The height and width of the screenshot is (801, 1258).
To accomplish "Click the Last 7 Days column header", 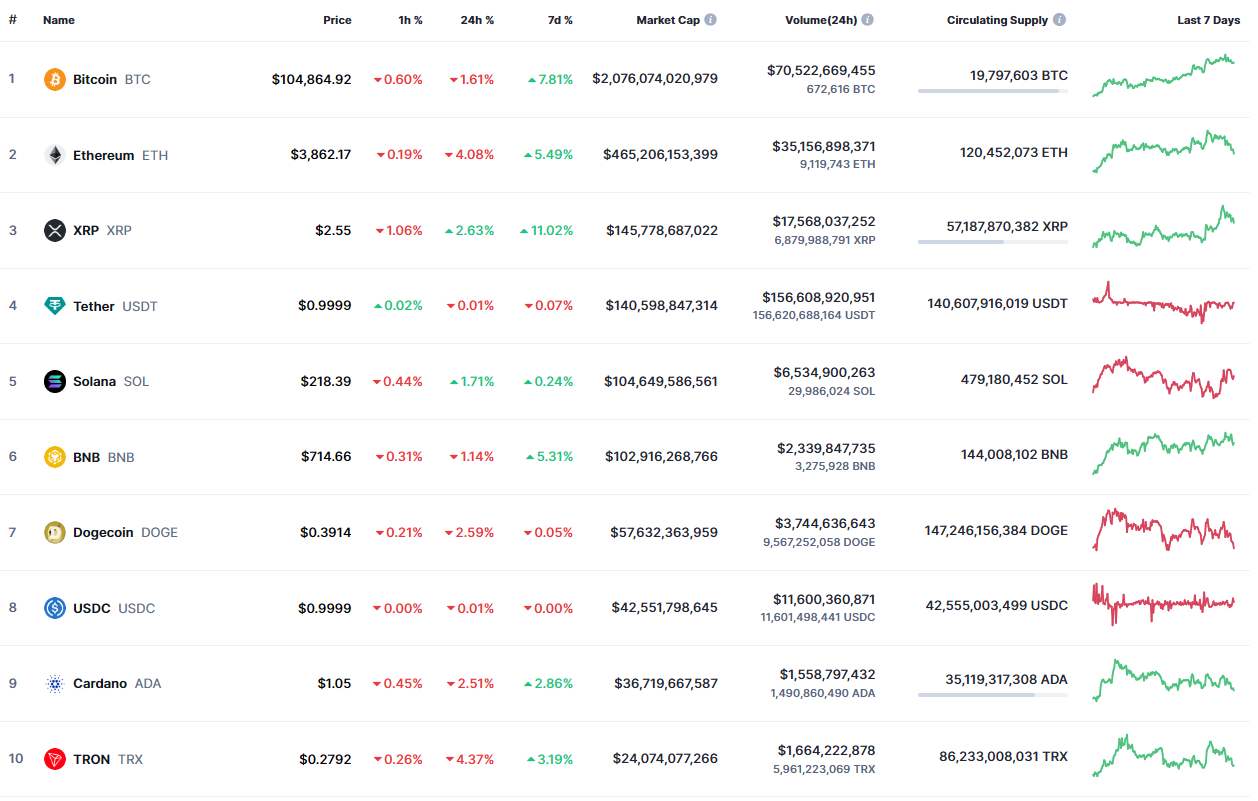I will coord(1208,20).
